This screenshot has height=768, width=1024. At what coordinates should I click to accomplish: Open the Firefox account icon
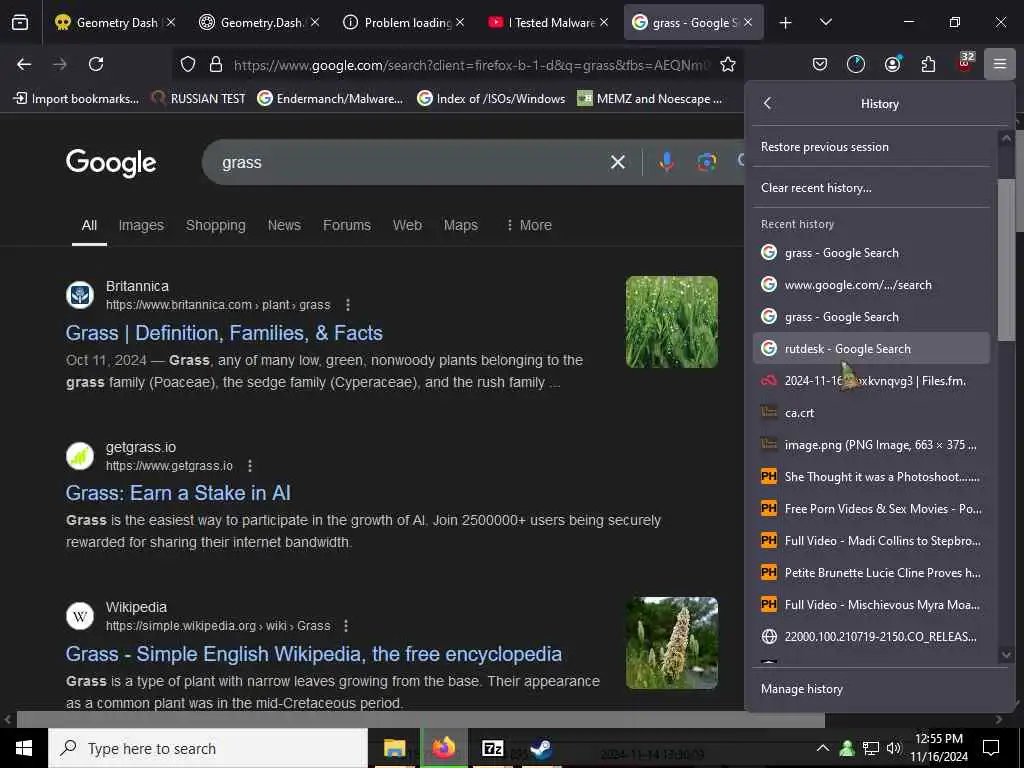892,64
